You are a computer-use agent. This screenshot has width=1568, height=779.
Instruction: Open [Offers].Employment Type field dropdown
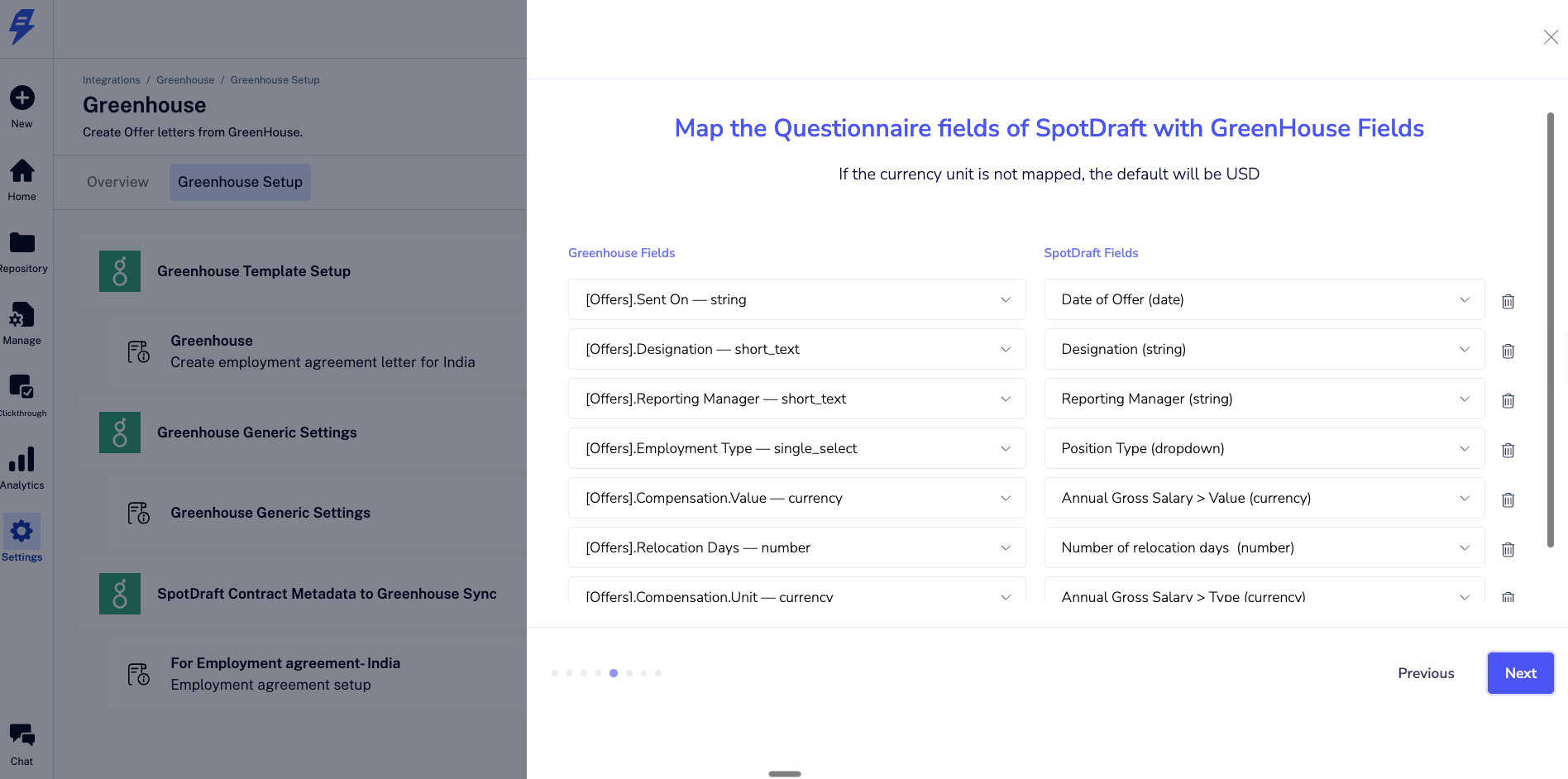pyautogui.click(x=796, y=448)
